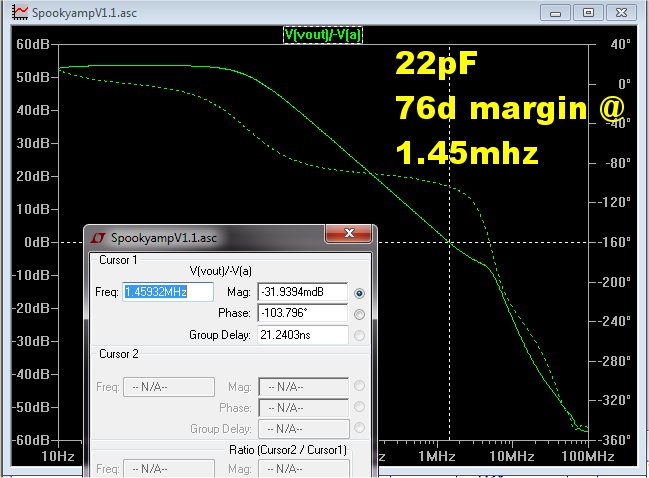Minimize the SpookyampV1.1.asc plot window
The width and height of the screenshot is (649, 478).
[x=555, y=13]
